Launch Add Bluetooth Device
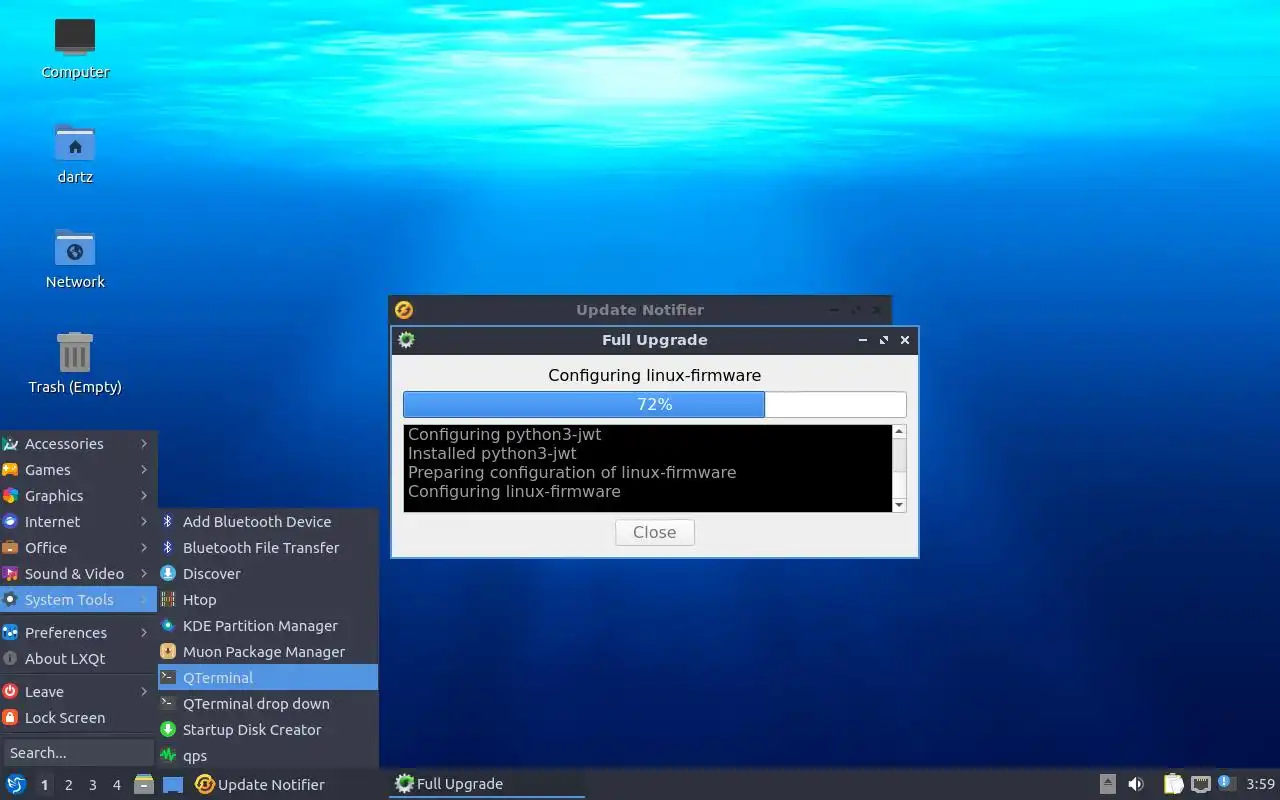The width and height of the screenshot is (1280, 800). pos(268,521)
